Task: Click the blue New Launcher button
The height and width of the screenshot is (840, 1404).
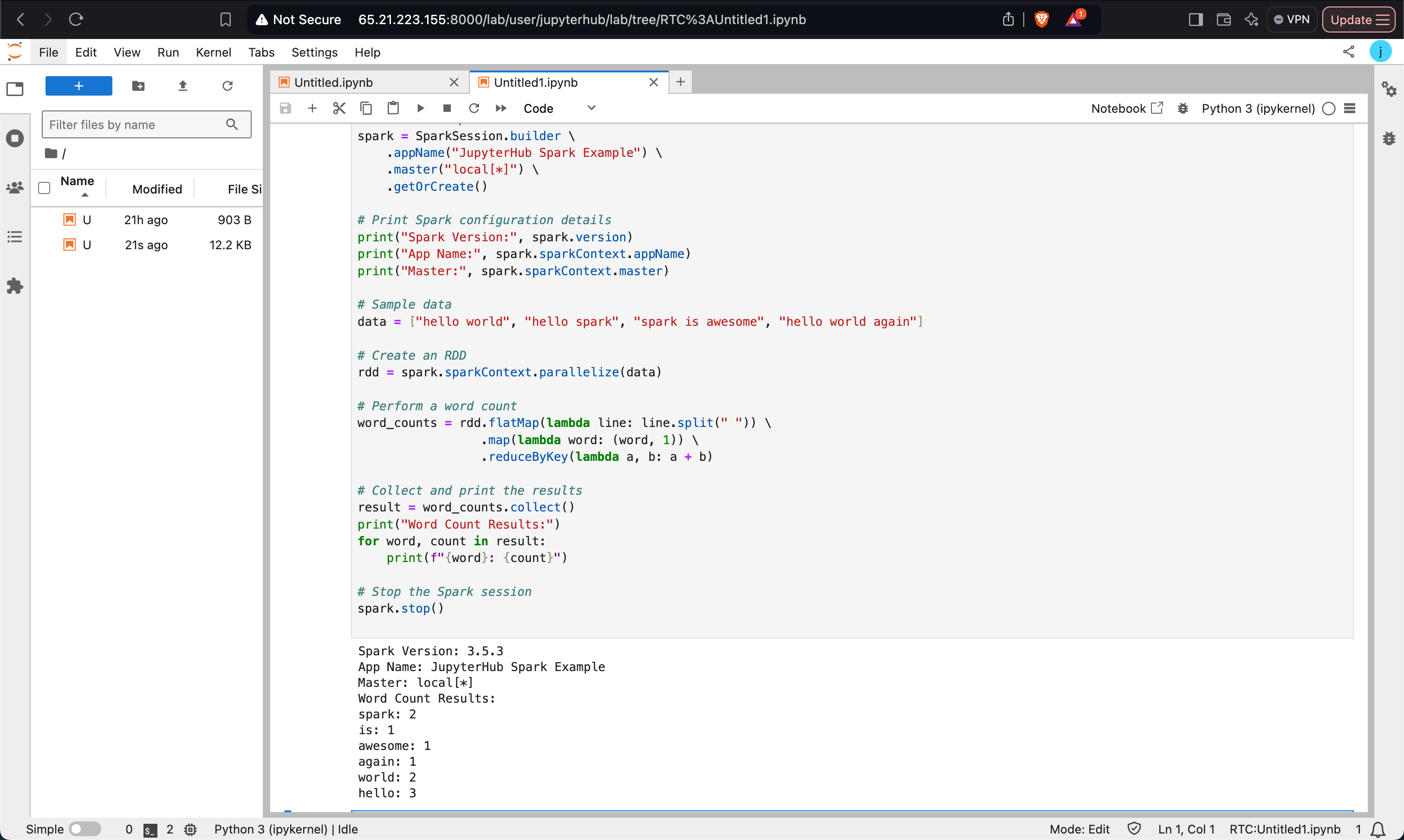Action: (x=78, y=86)
